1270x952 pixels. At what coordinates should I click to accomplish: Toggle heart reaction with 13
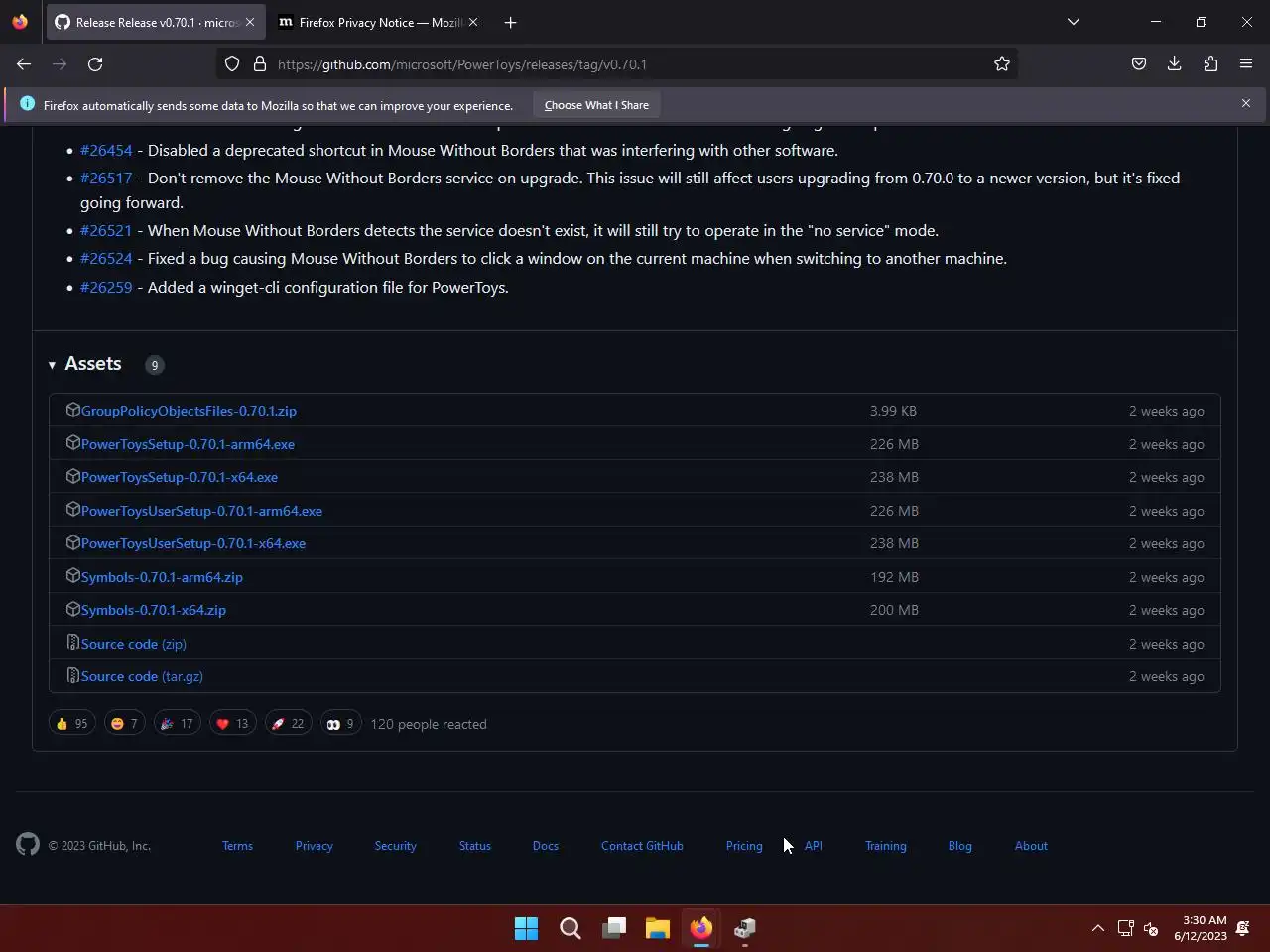(x=232, y=724)
